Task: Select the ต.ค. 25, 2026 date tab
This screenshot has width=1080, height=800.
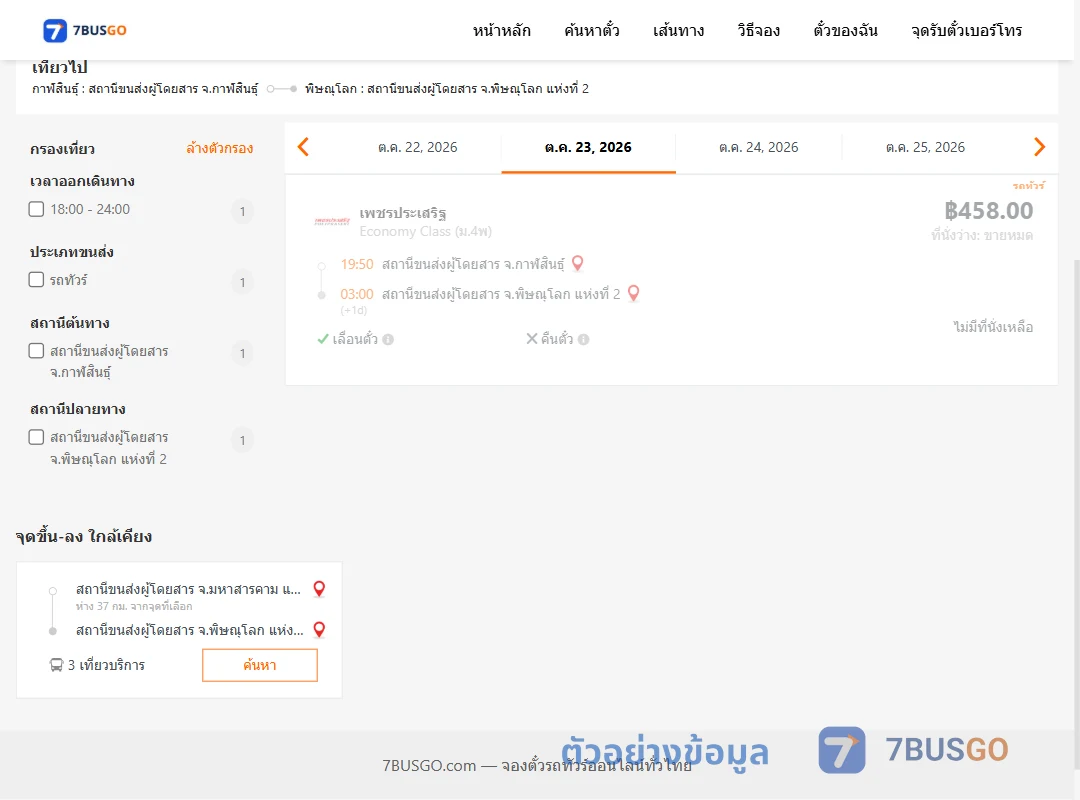Action: coord(925,147)
